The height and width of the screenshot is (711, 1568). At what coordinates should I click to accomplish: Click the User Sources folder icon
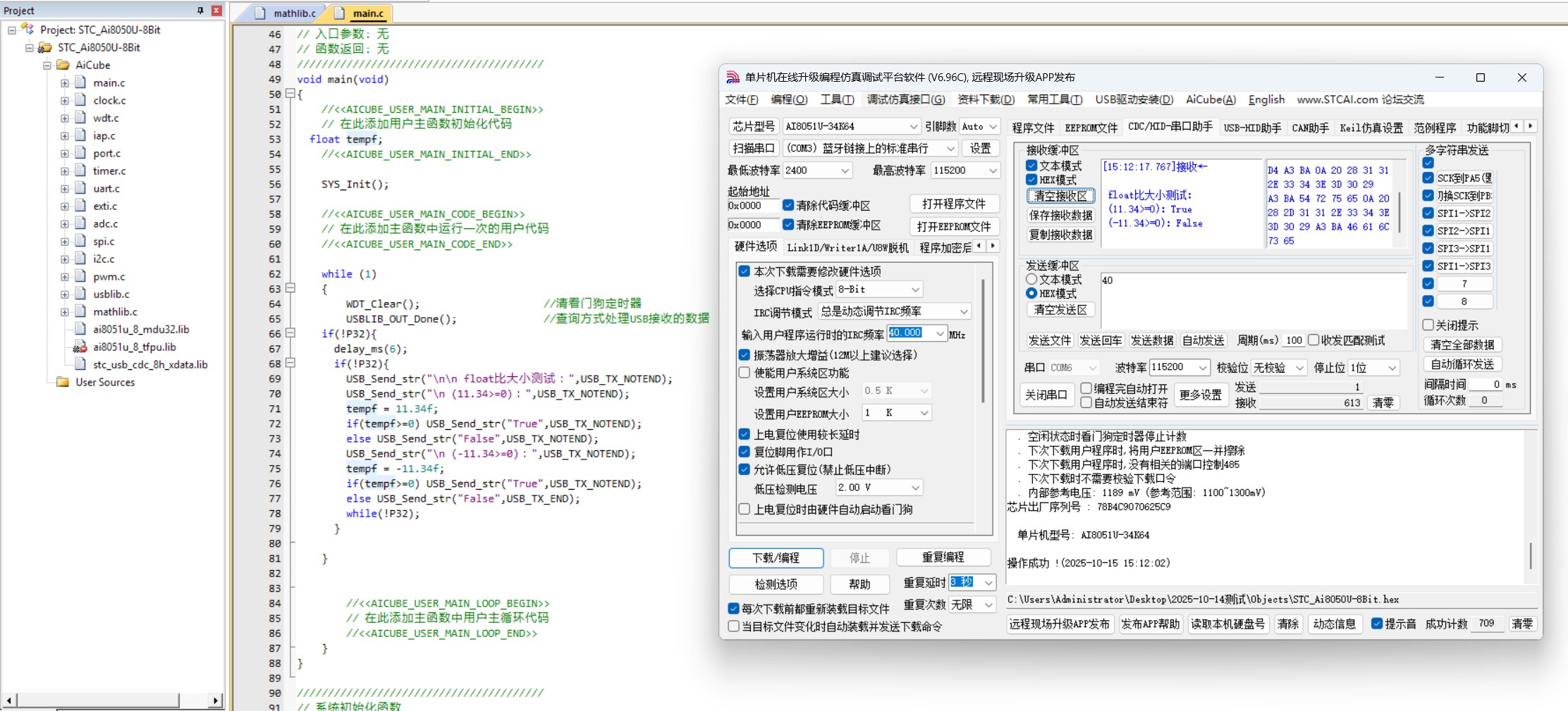(63, 382)
